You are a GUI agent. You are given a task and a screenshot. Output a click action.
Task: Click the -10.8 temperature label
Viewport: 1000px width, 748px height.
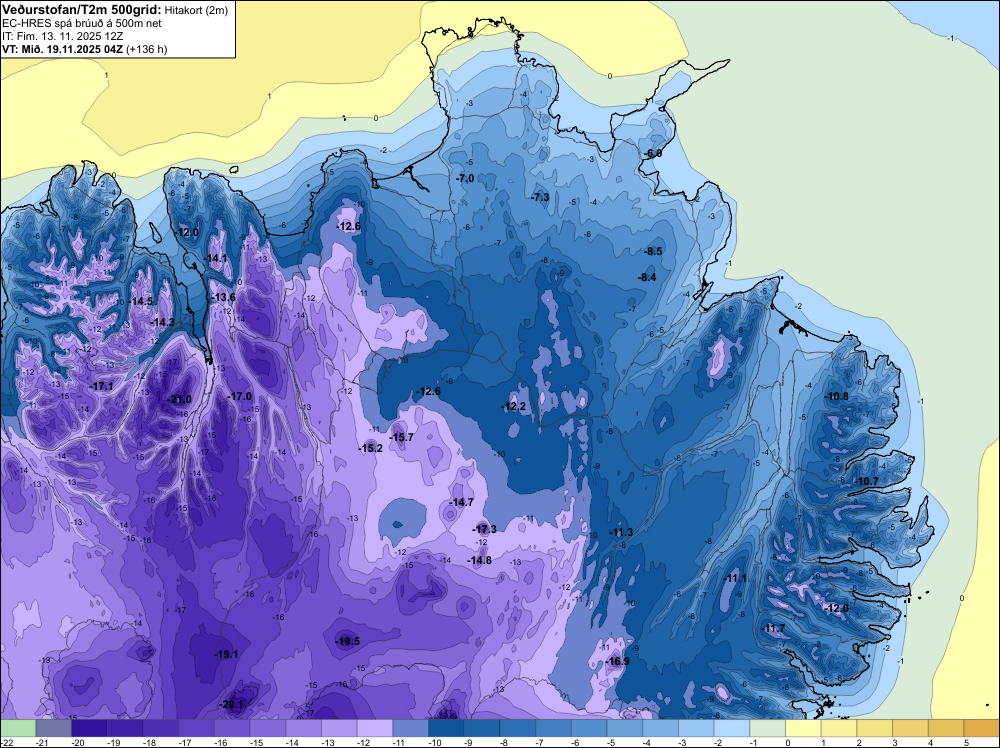[x=837, y=397]
